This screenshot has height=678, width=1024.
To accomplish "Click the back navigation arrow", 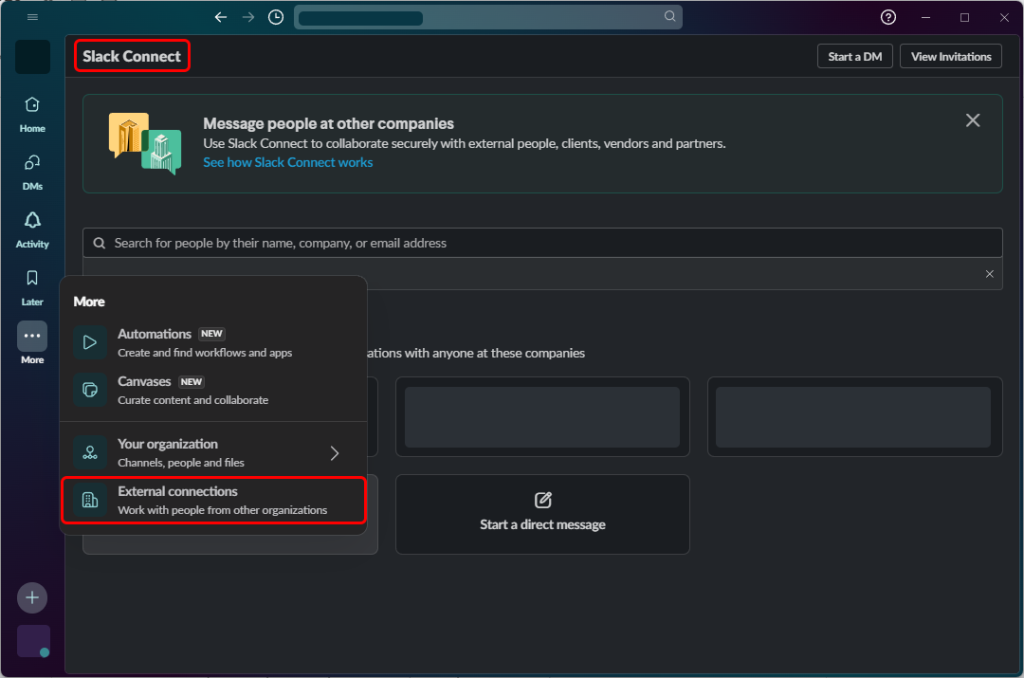I will [221, 17].
